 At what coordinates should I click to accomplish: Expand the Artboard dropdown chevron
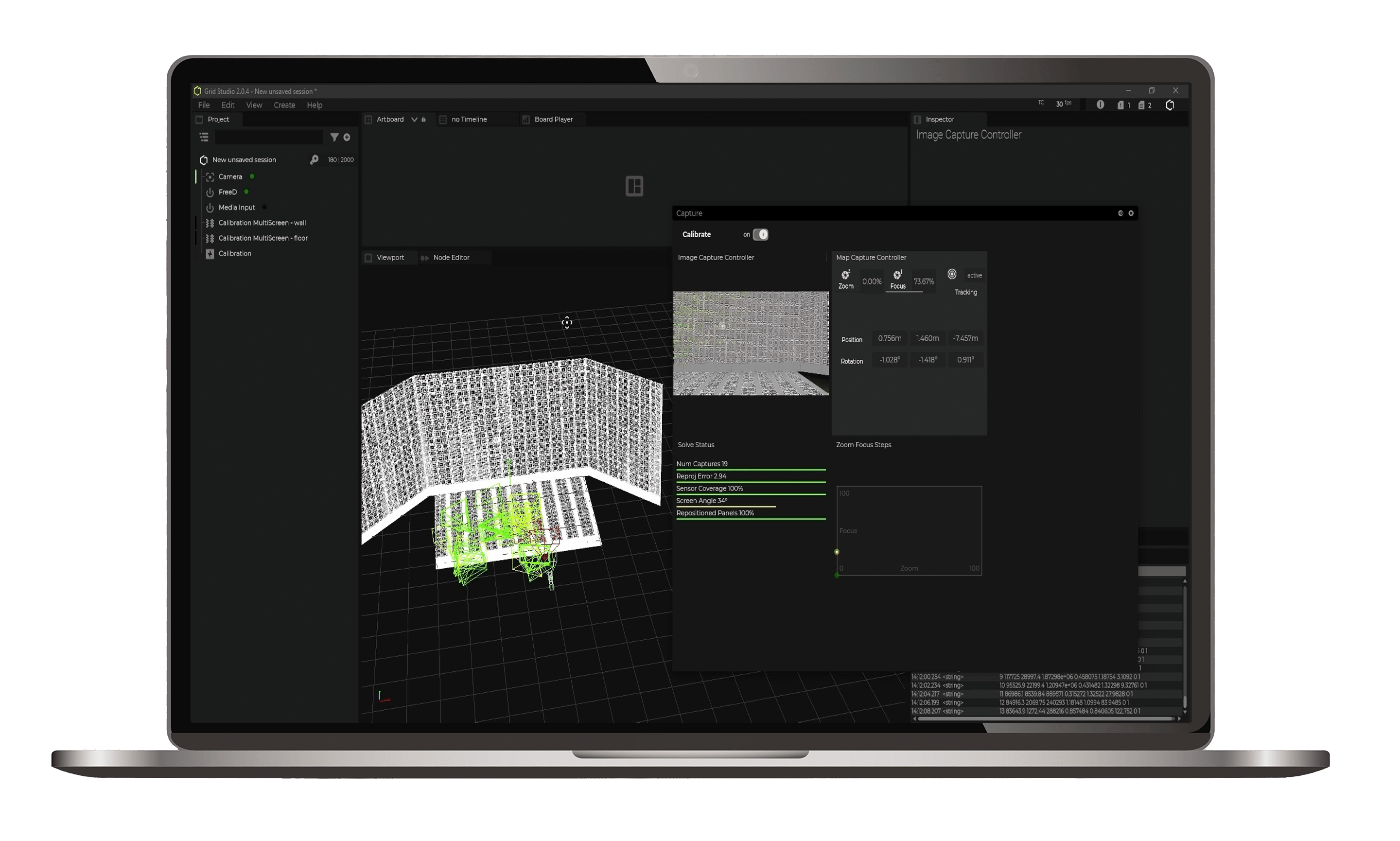click(414, 120)
